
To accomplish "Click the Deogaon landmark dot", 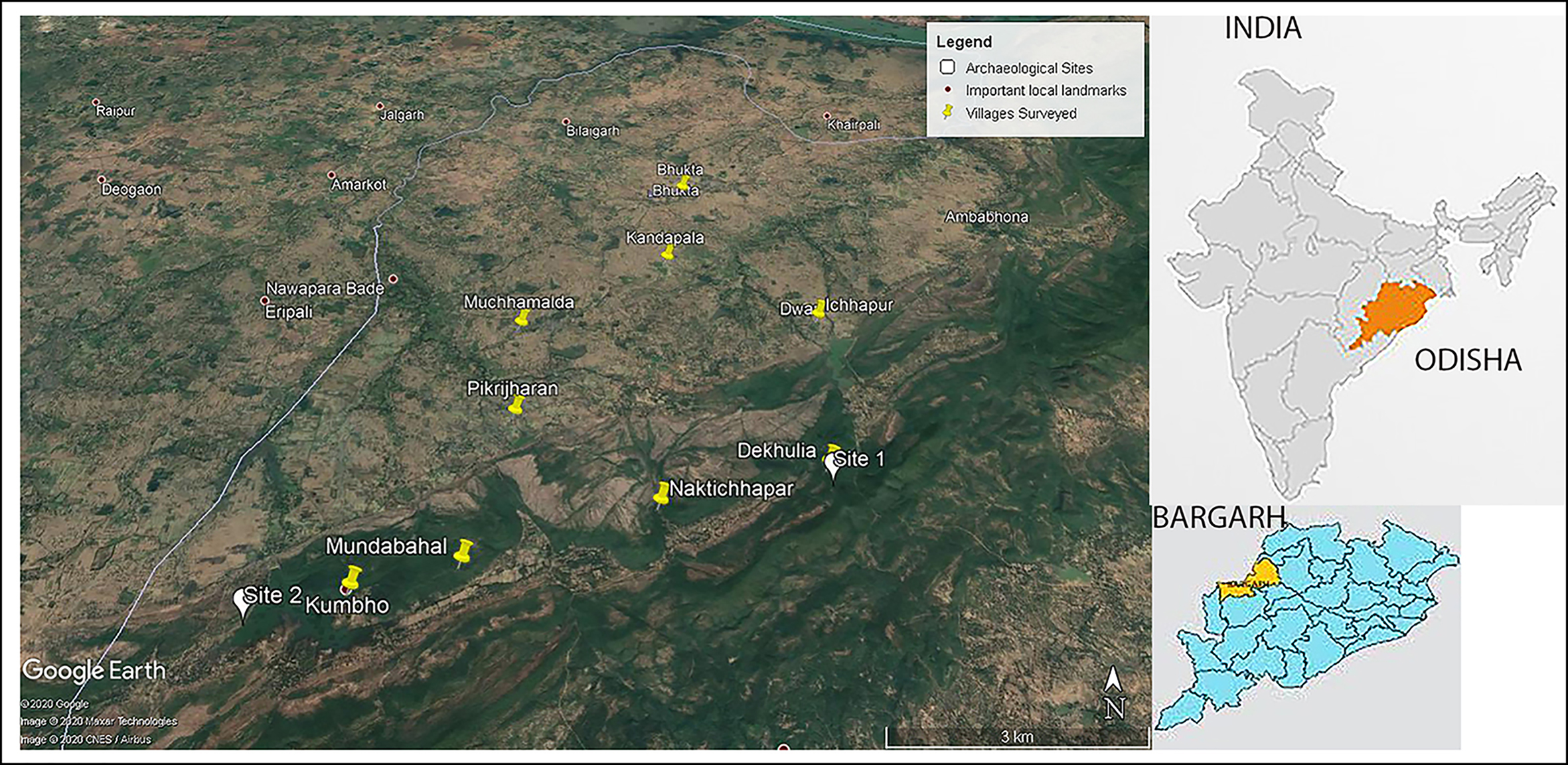I will coord(101,180).
